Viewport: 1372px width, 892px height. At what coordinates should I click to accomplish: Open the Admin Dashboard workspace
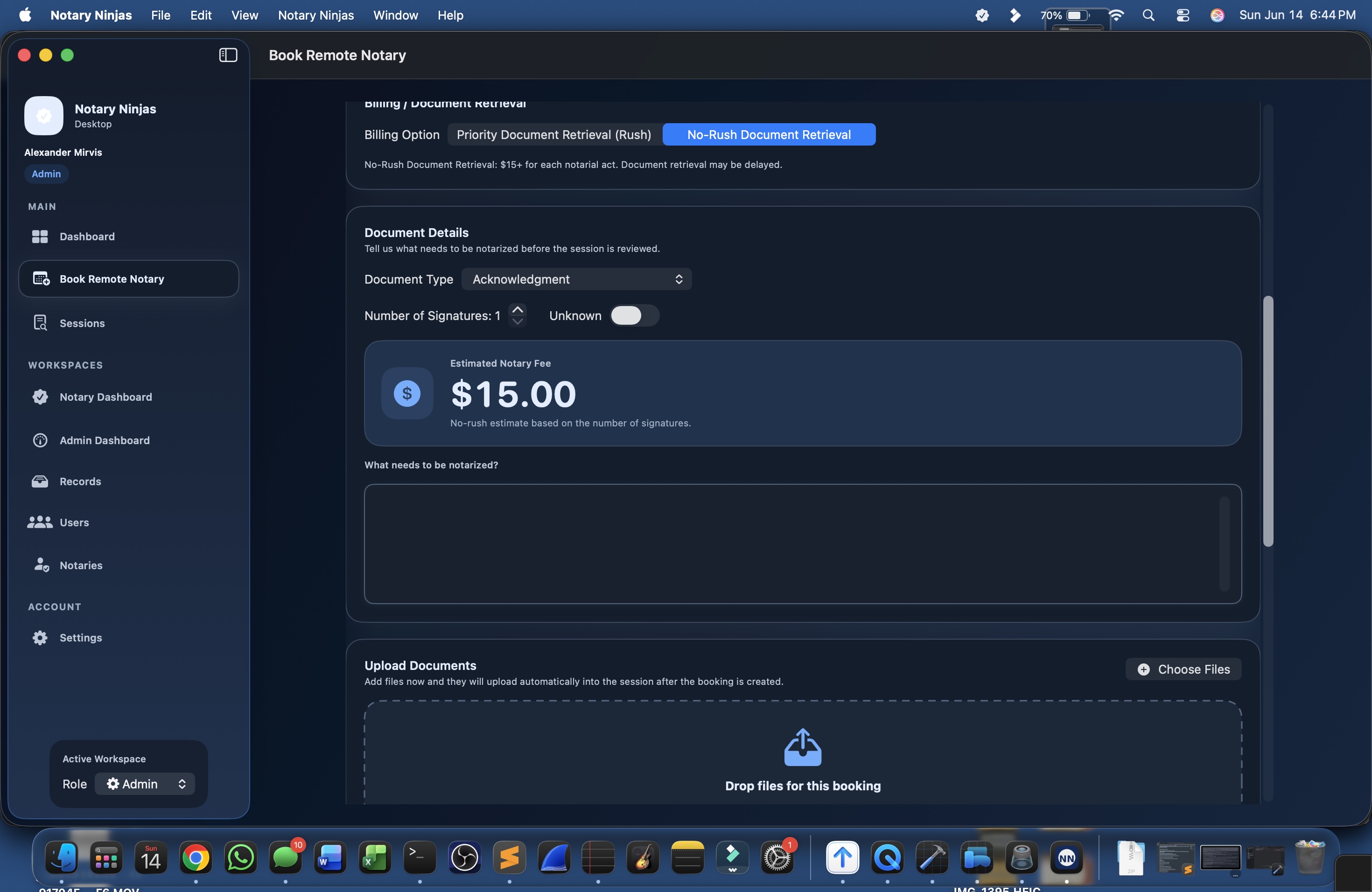(x=128, y=439)
